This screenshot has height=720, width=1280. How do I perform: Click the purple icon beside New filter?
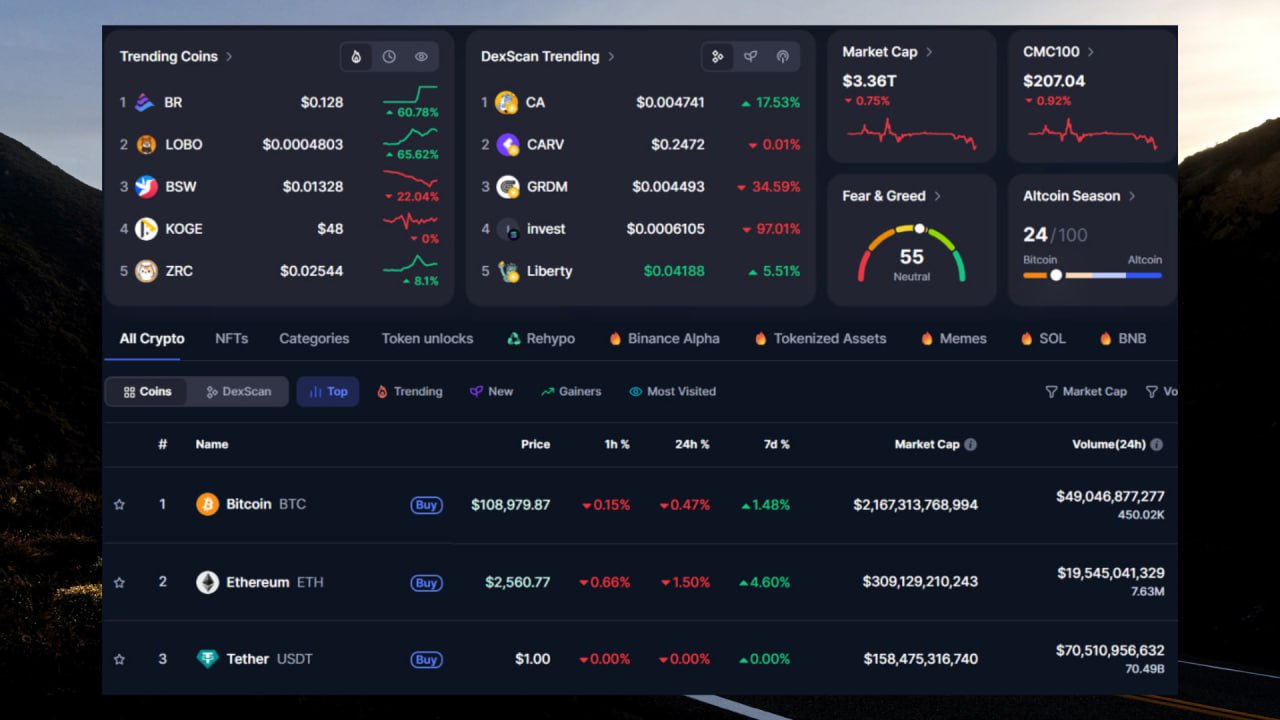476,391
